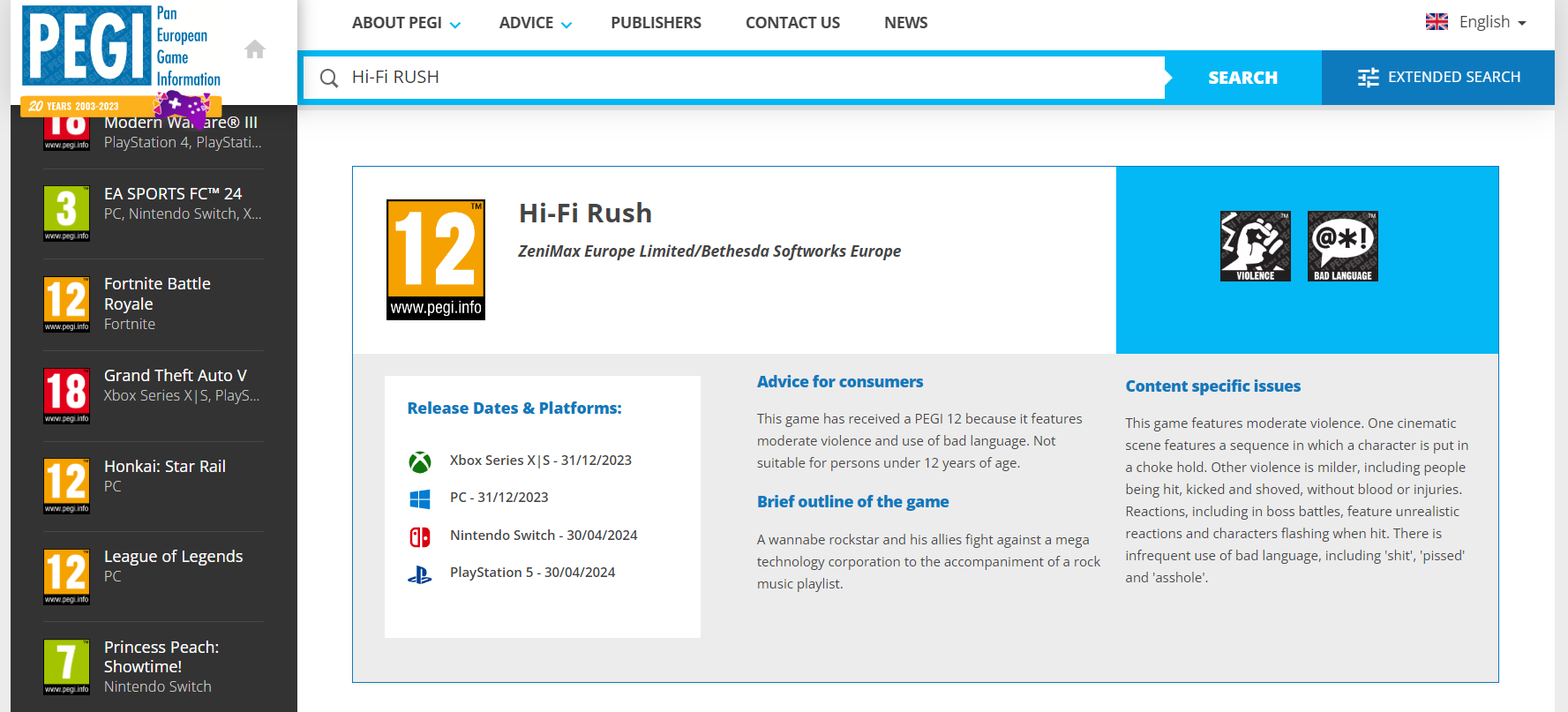Expand the Advice dropdown menu
This screenshot has width=1568, height=712.
536,23
